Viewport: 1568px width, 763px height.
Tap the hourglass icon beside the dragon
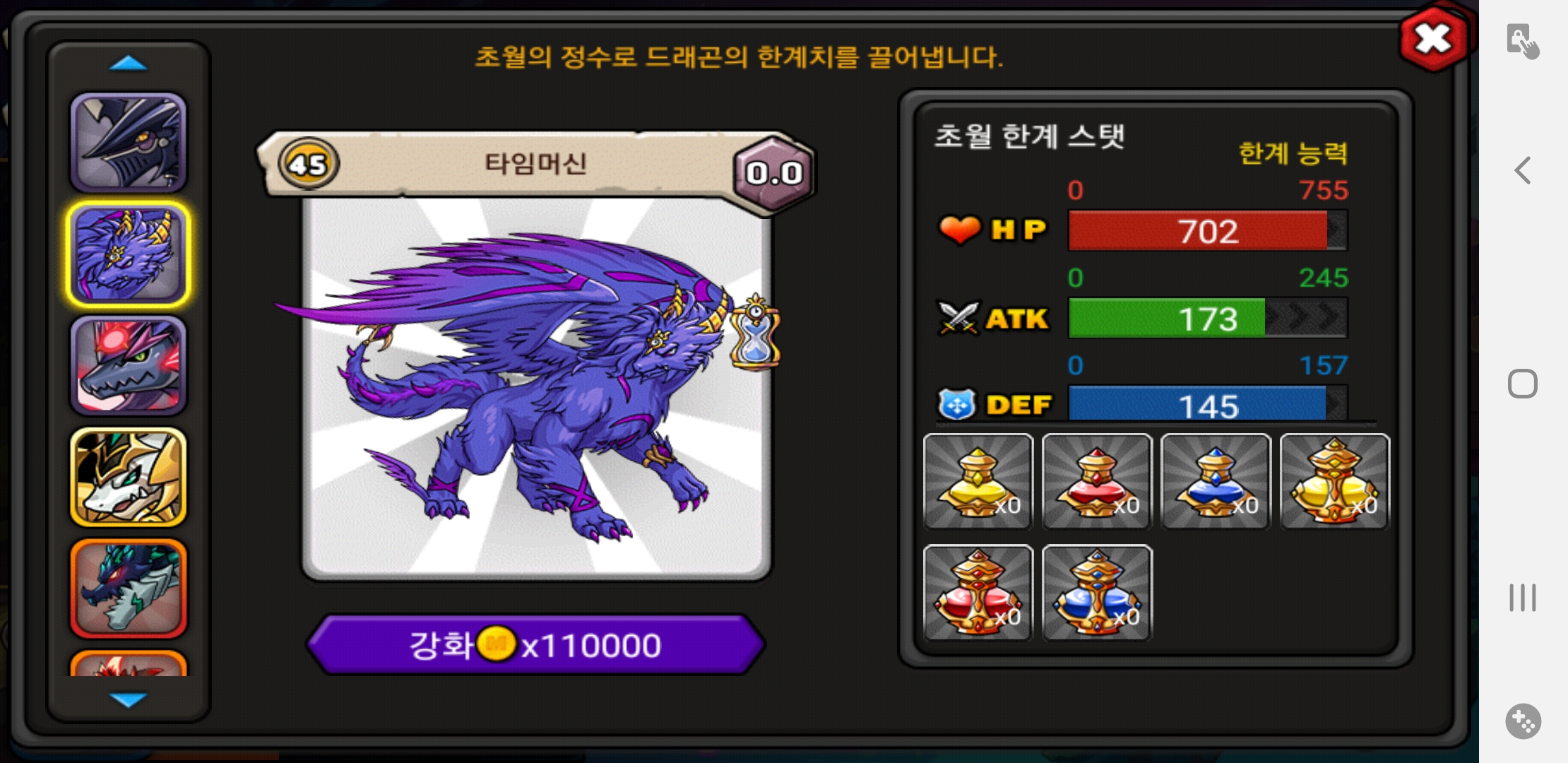click(x=755, y=332)
